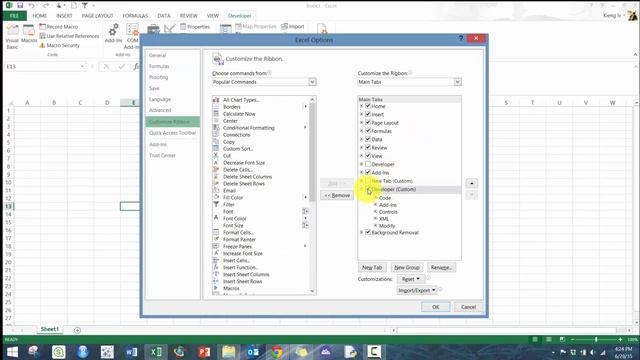Expand the Controls group node
Screen dimensions: 640x360
pos(376,211)
